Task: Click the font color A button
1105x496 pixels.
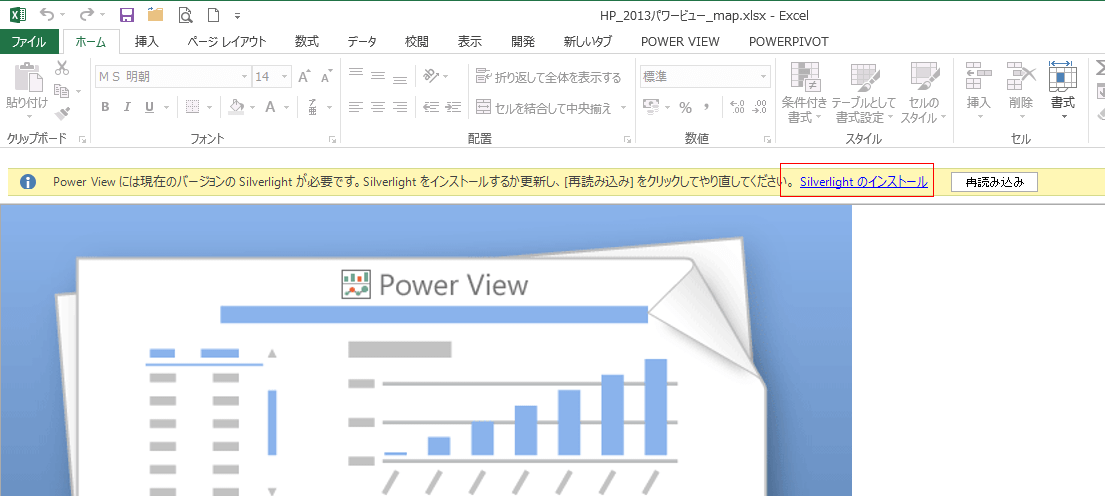Action: click(x=270, y=107)
